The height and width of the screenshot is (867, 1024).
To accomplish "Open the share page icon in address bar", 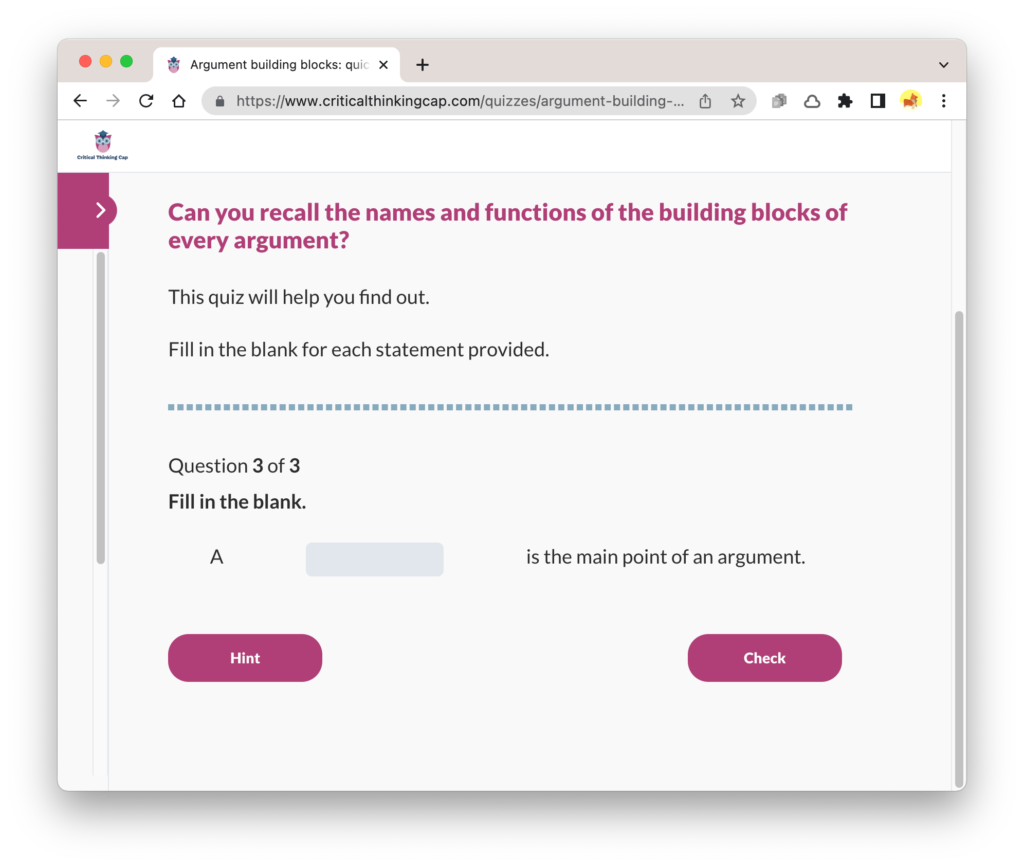I will [x=705, y=101].
